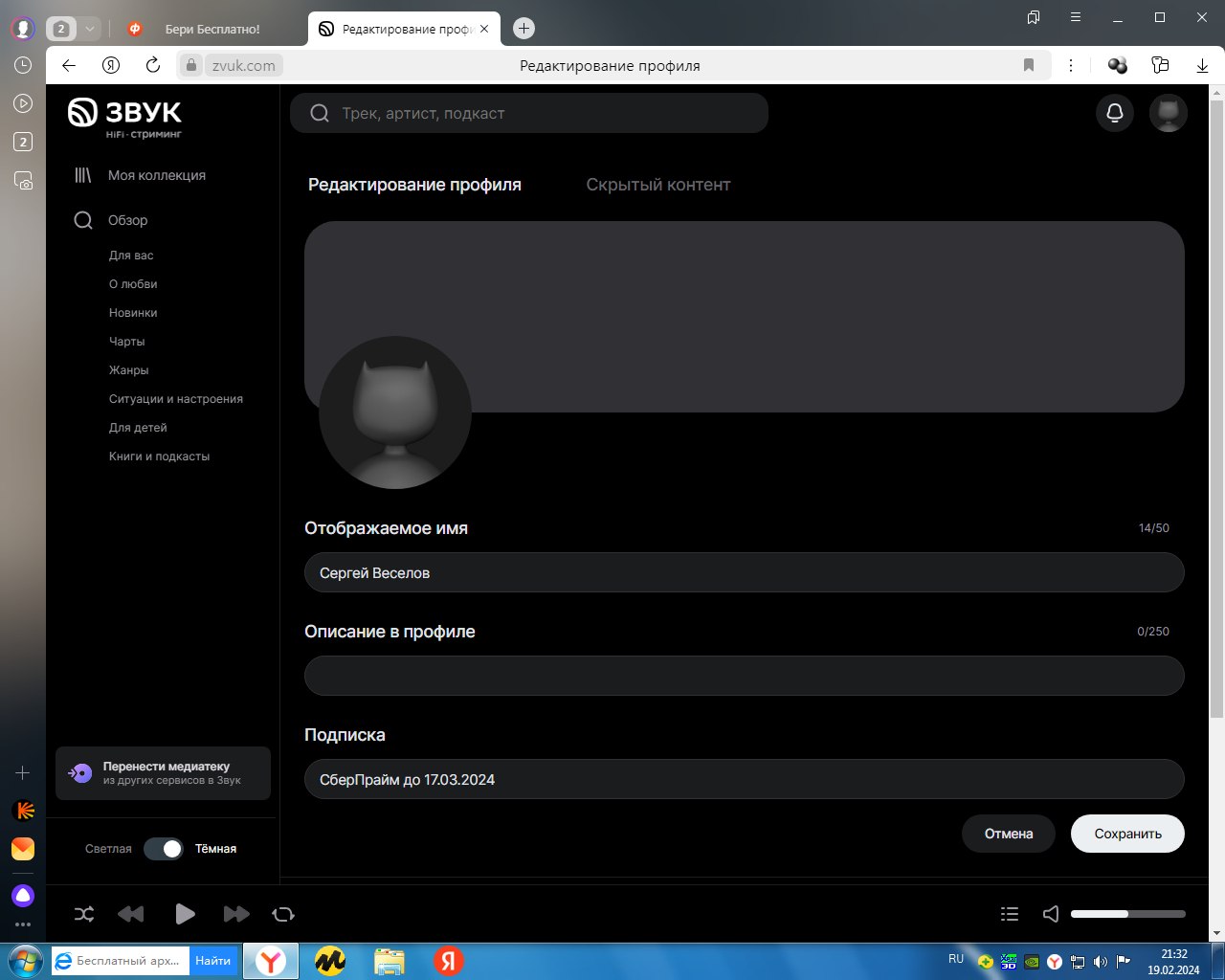This screenshot has width=1225, height=980.
Task: Go to the previous track
Action: 131,914
